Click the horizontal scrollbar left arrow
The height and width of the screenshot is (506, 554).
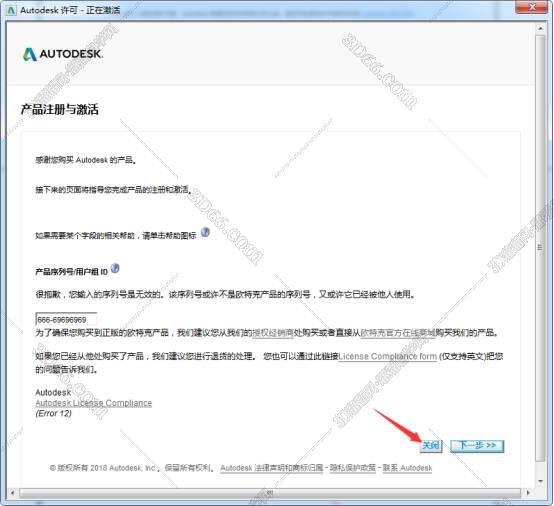click(x=12, y=493)
